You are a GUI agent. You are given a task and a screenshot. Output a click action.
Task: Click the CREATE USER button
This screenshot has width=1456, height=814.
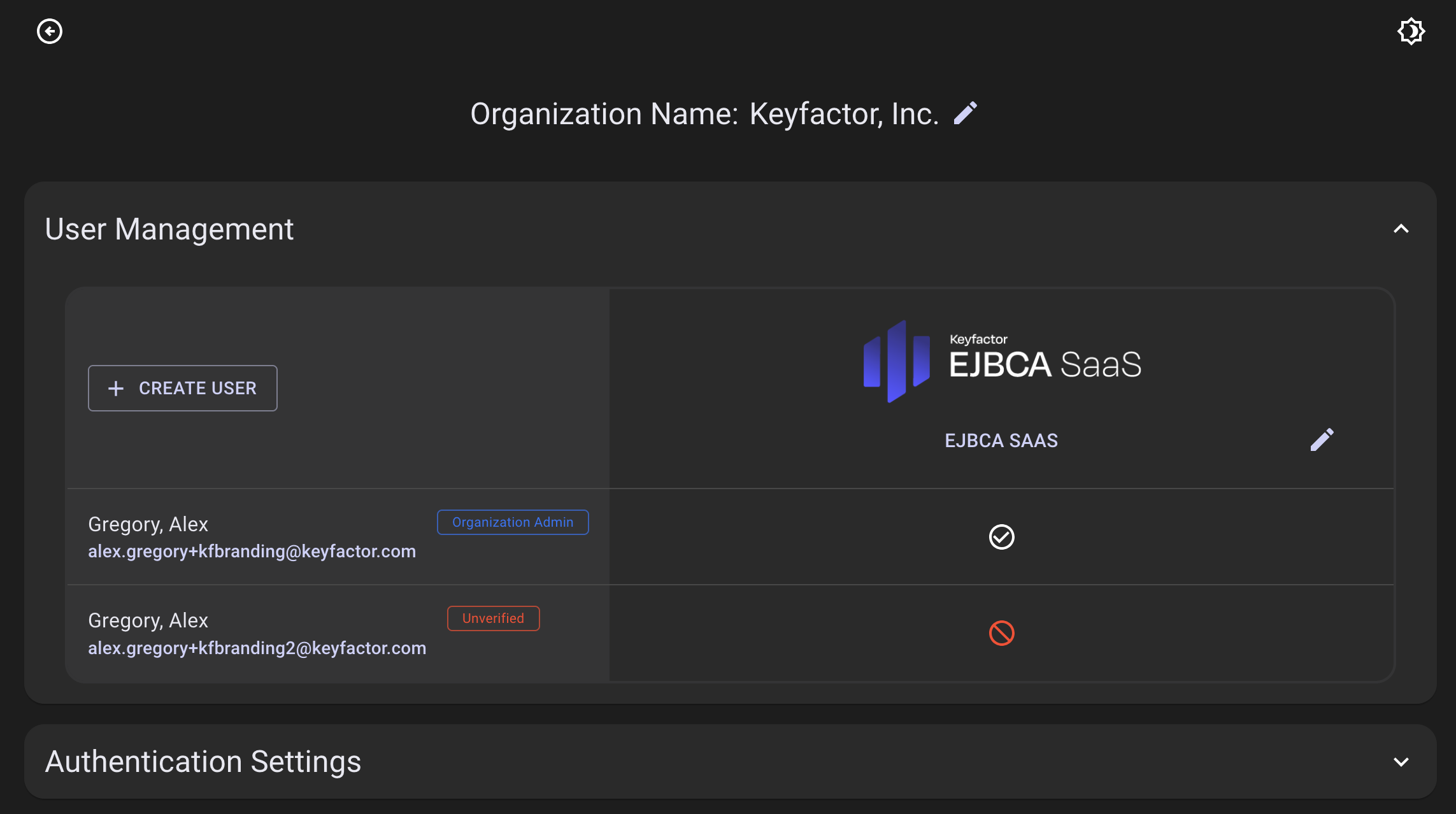click(x=183, y=389)
